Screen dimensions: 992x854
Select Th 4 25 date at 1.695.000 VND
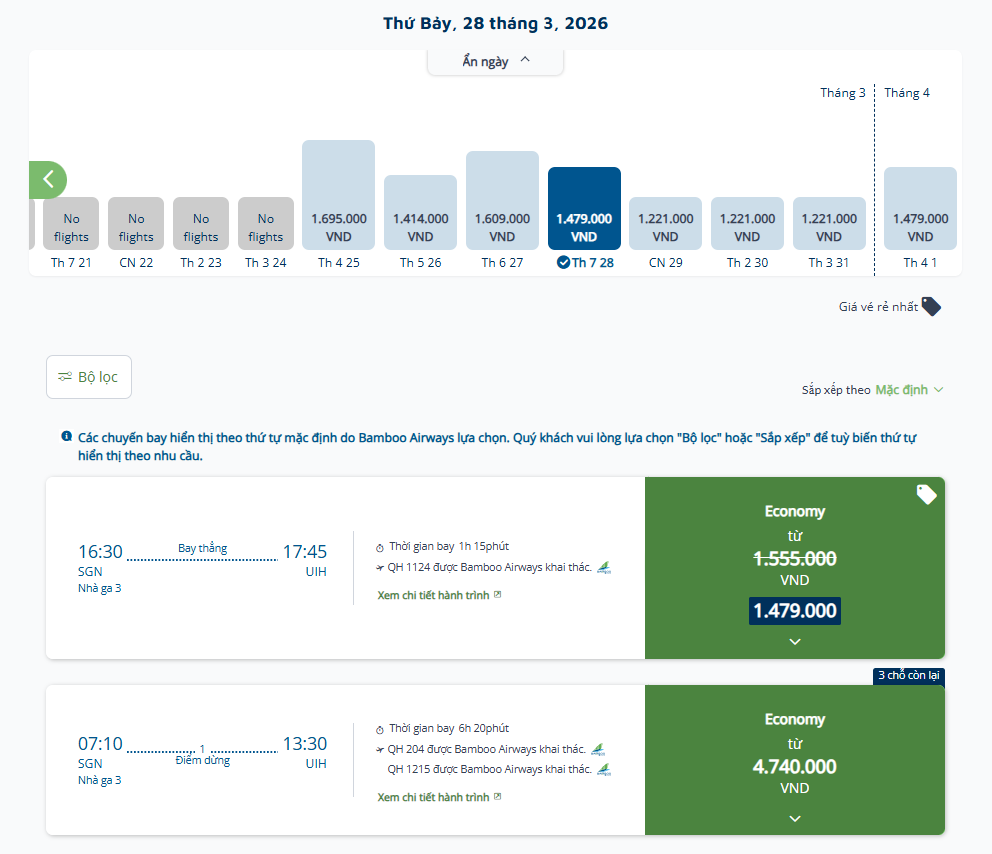tap(338, 196)
